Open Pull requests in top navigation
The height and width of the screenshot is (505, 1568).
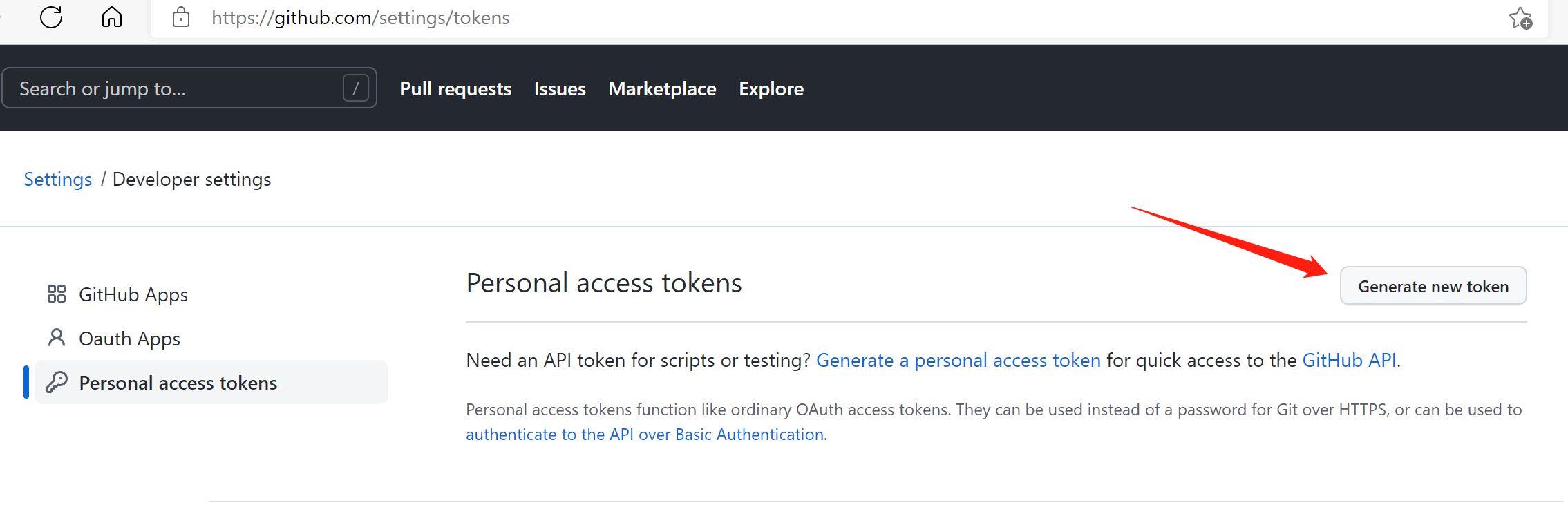tap(455, 89)
